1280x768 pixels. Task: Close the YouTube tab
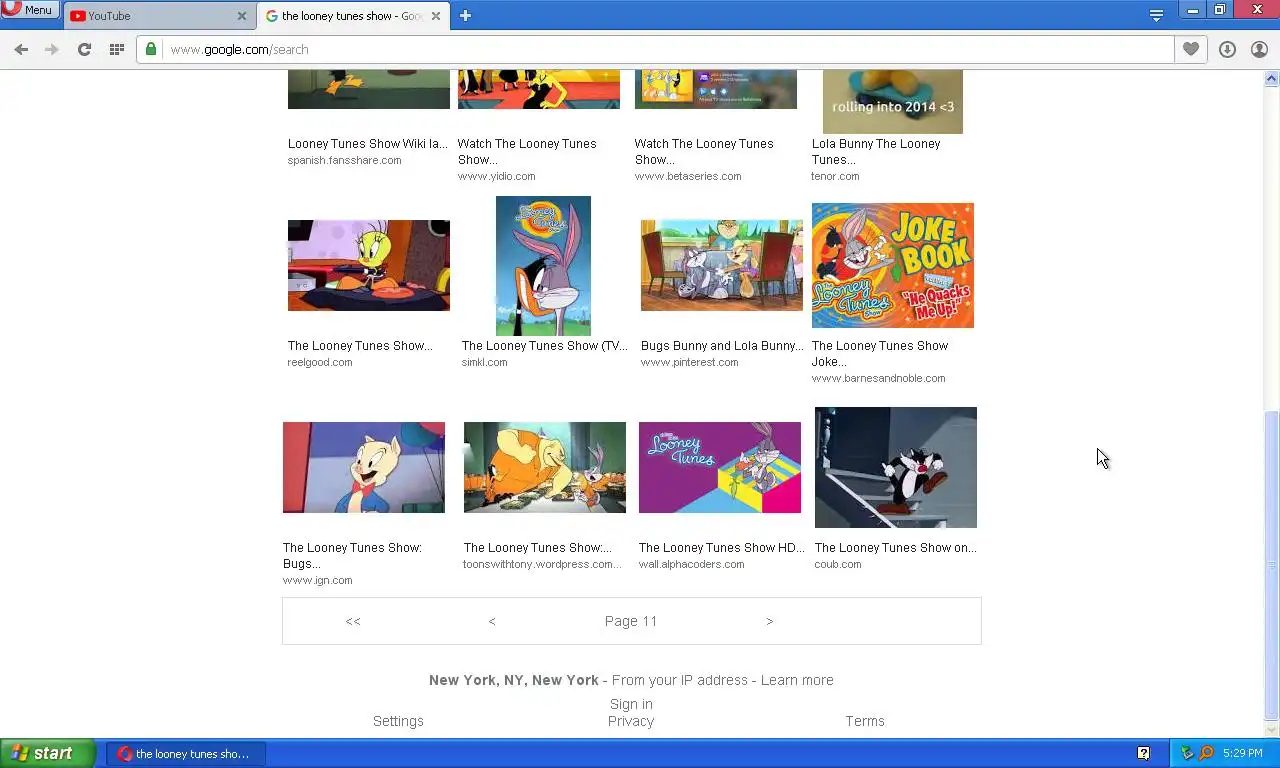pos(241,16)
